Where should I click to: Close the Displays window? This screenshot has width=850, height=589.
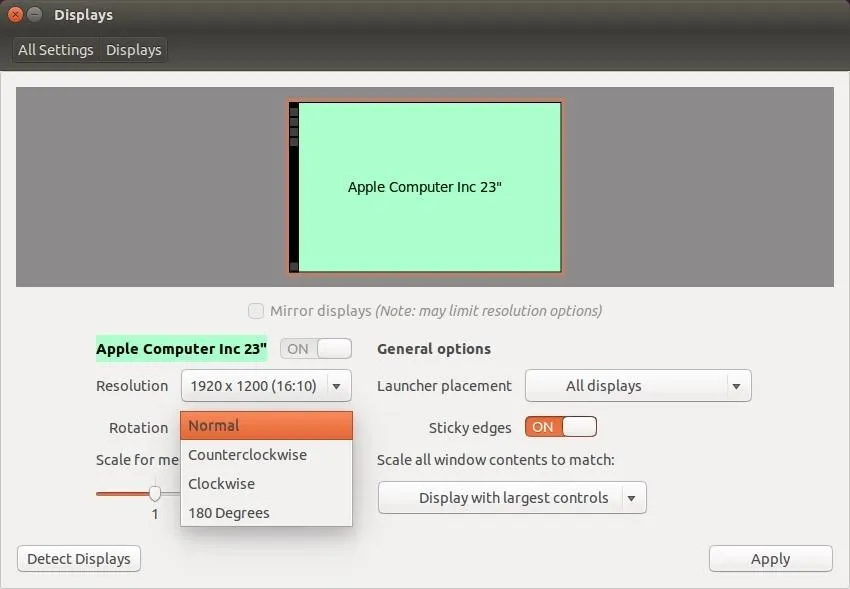[15, 15]
